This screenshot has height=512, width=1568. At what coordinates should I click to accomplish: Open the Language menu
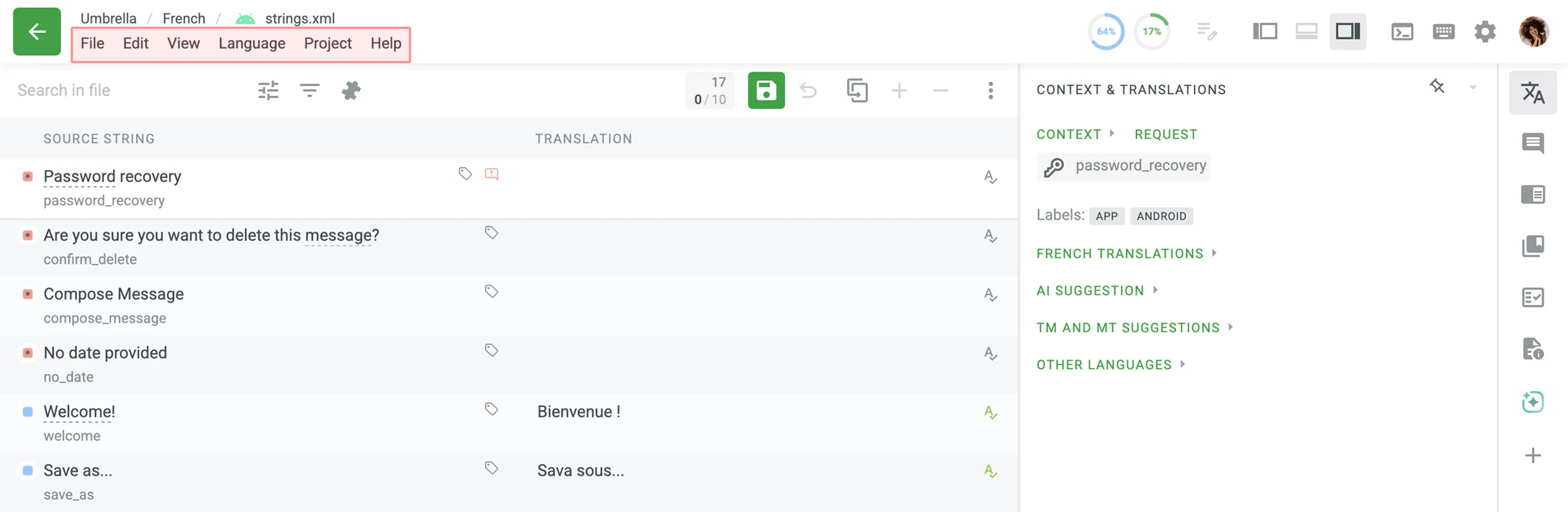(x=252, y=43)
